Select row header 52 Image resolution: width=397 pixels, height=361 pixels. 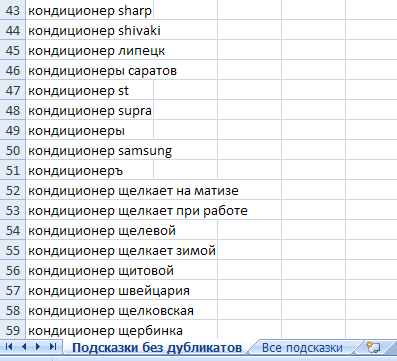(x=13, y=191)
